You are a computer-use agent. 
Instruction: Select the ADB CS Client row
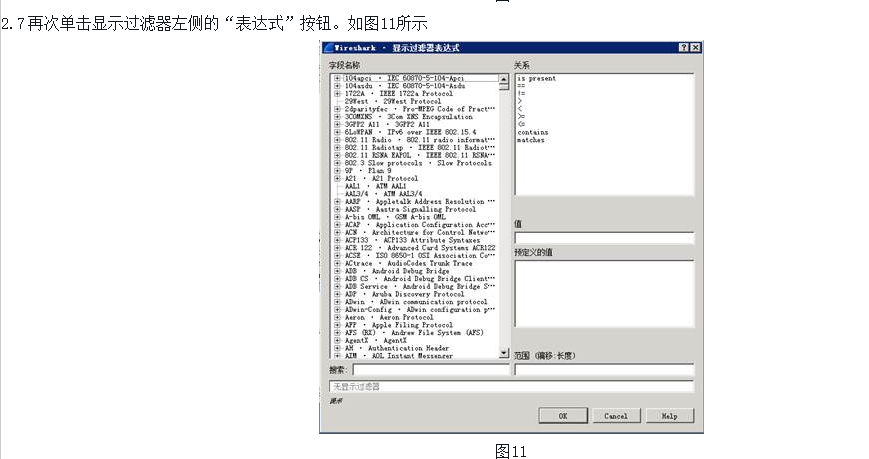click(x=420, y=279)
